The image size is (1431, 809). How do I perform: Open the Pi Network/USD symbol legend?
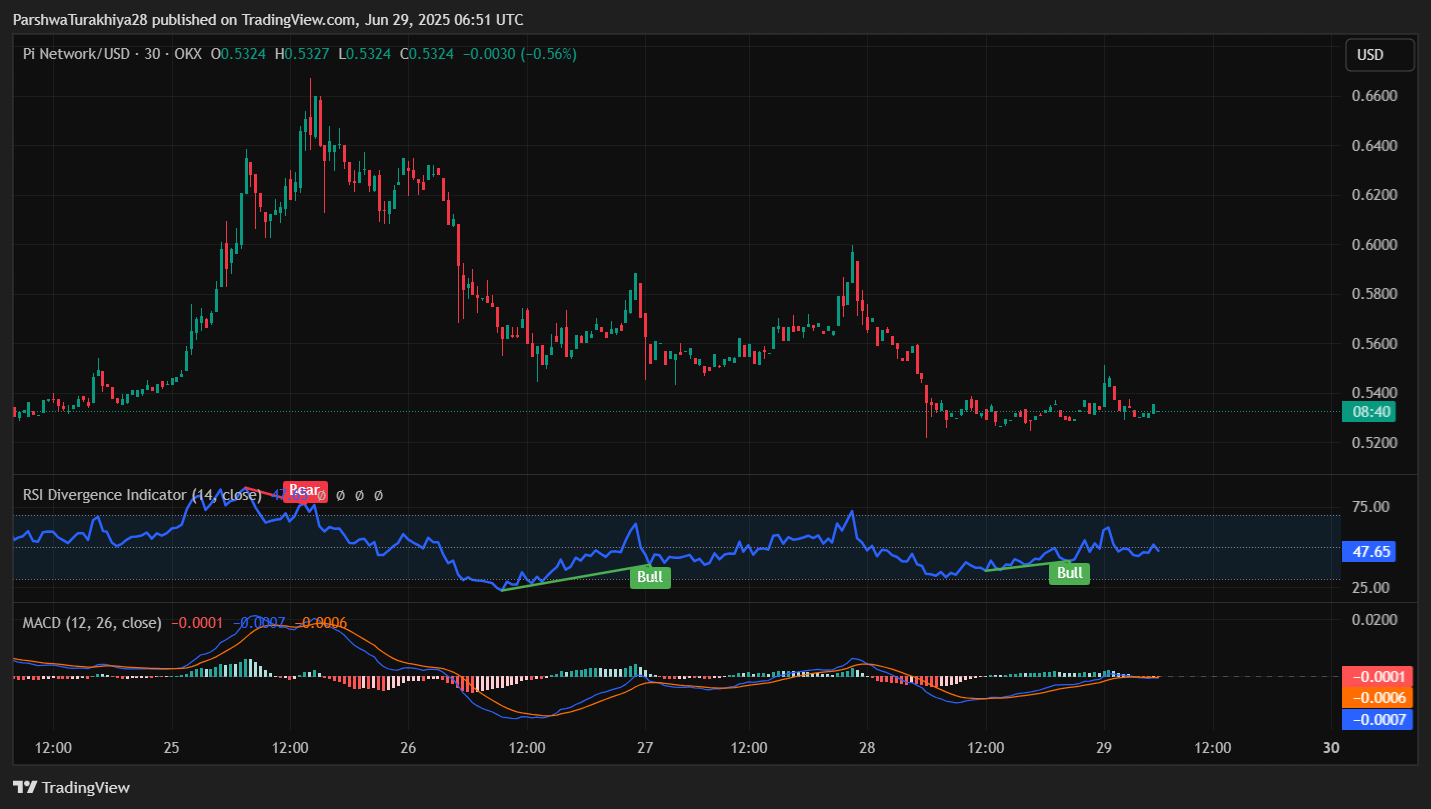76,54
